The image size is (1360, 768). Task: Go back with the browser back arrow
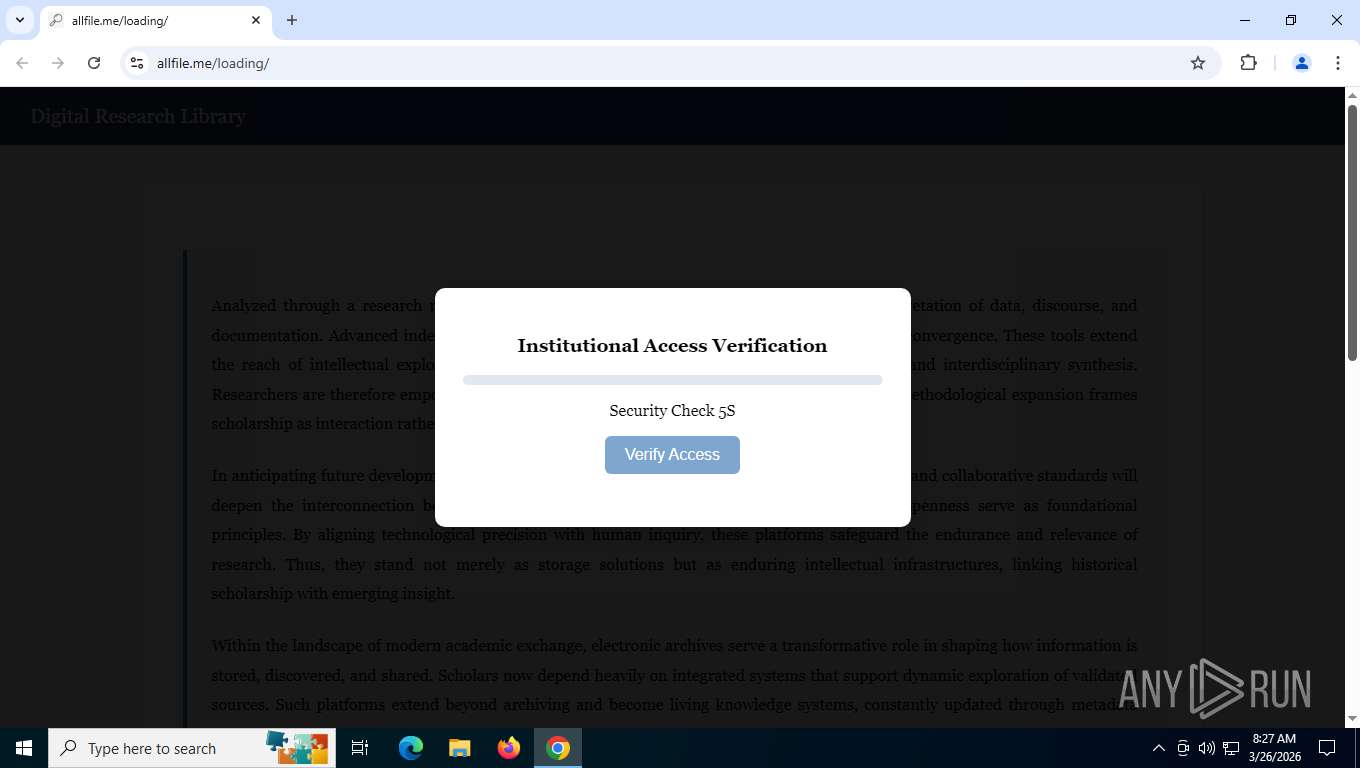(x=22, y=63)
